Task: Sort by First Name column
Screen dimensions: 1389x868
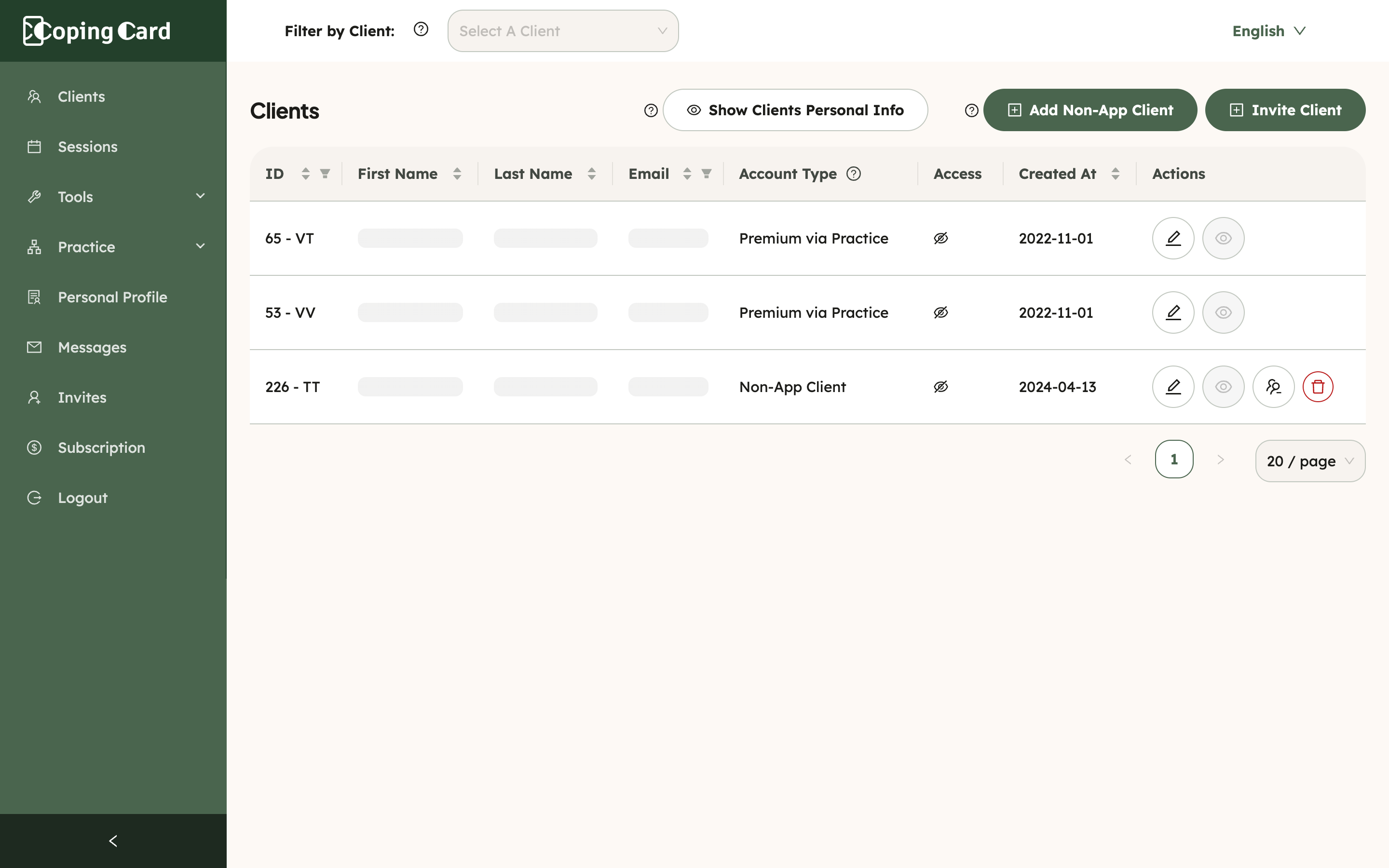Action: point(457,174)
